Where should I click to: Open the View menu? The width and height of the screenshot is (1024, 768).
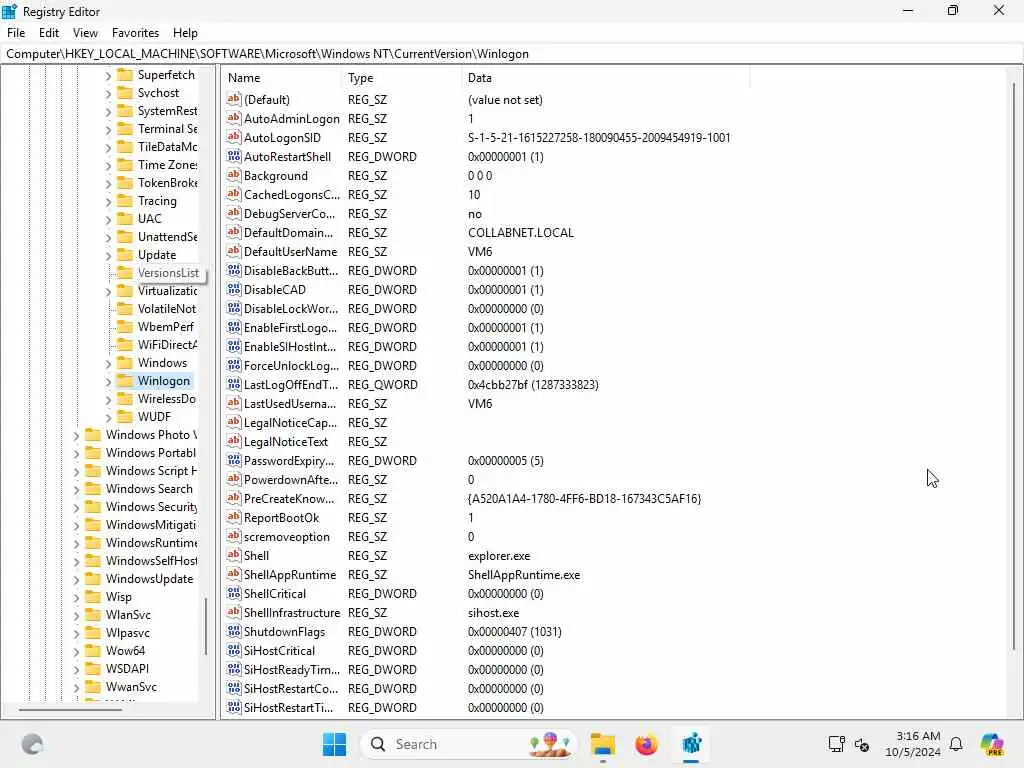(85, 33)
